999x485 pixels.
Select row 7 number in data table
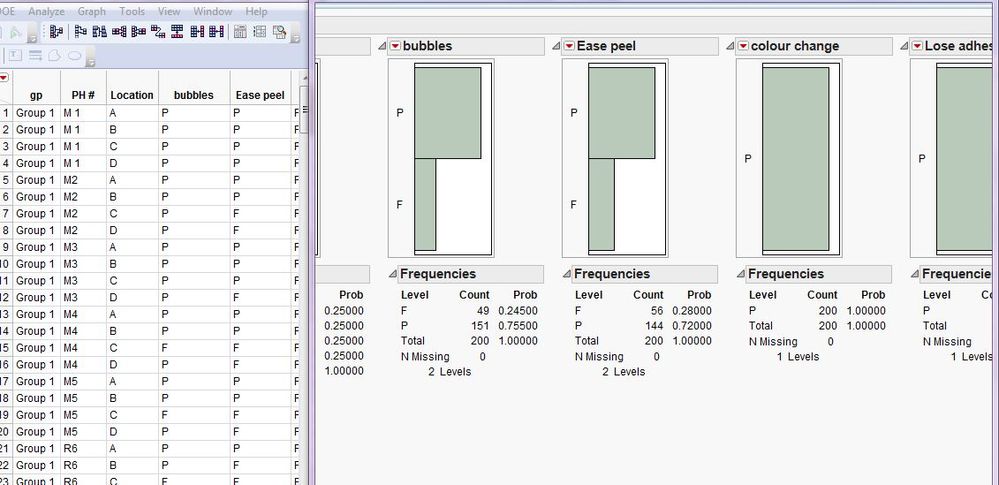pyautogui.click(x=6, y=214)
